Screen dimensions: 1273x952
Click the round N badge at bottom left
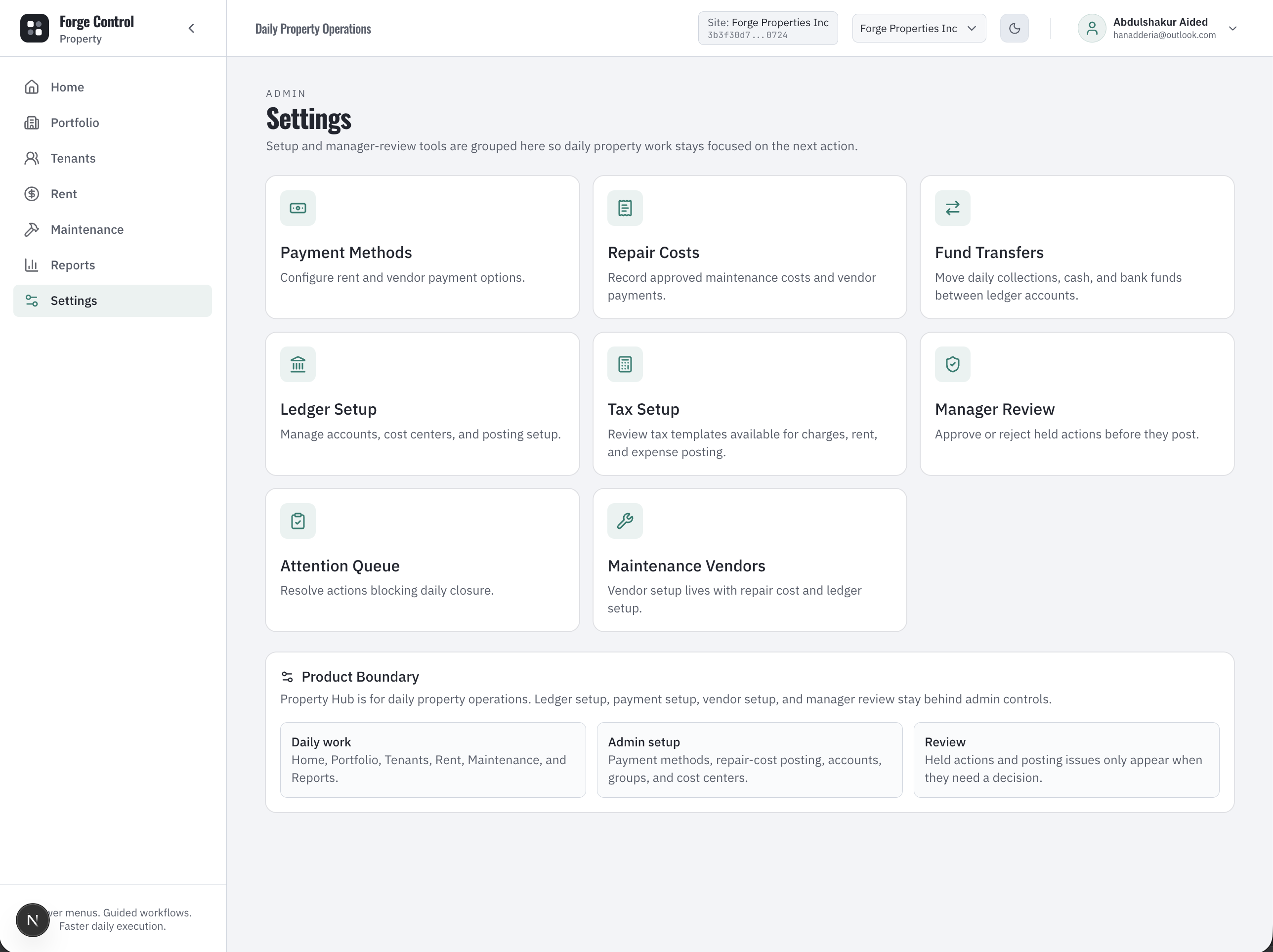pyautogui.click(x=33, y=920)
